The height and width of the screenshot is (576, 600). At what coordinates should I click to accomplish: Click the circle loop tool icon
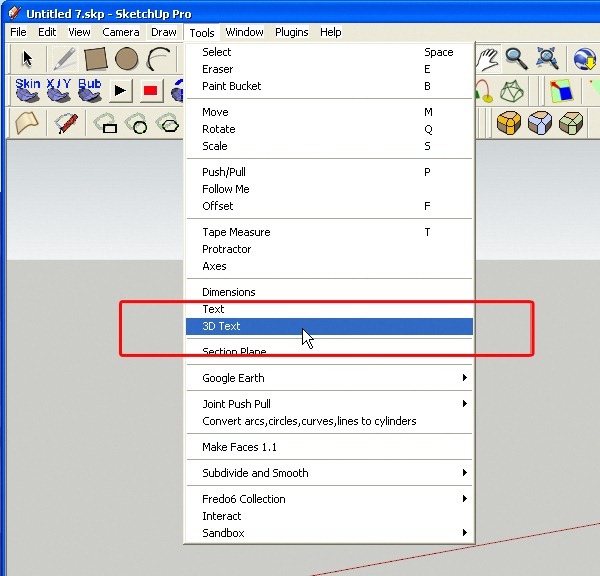click(137, 123)
